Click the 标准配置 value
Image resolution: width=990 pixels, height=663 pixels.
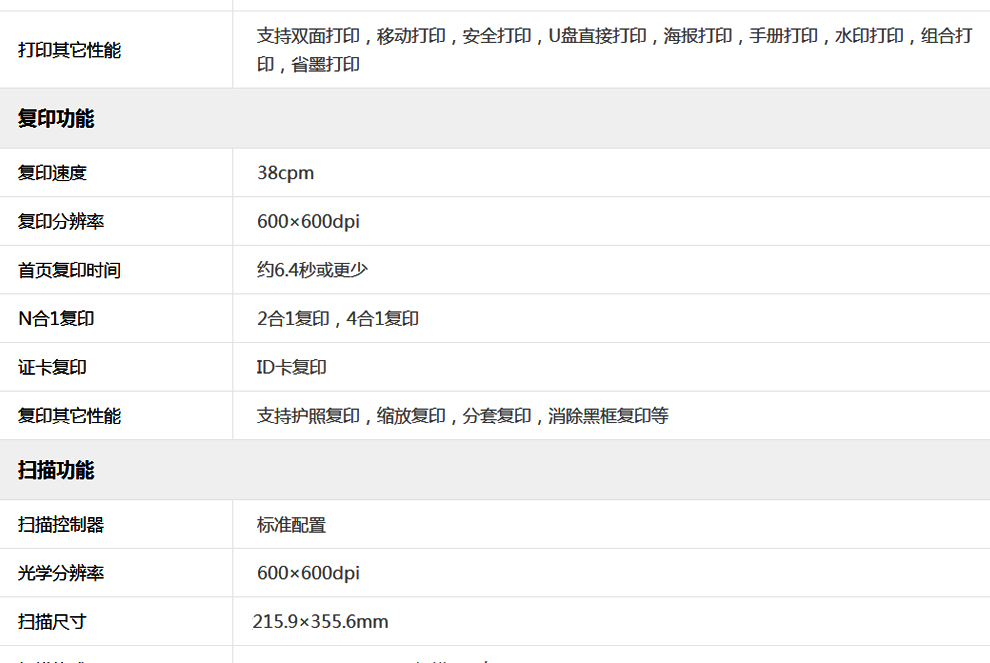point(291,525)
